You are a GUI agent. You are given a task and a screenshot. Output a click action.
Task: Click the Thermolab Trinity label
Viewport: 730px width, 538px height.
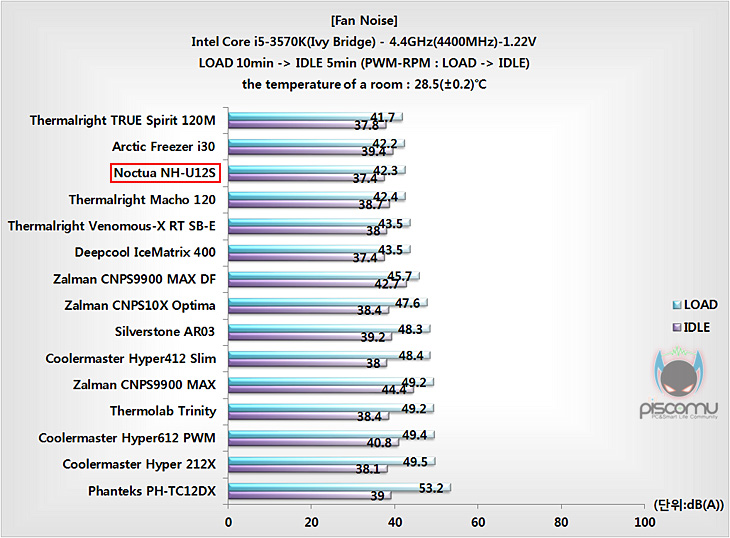pyautogui.click(x=163, y=411)
